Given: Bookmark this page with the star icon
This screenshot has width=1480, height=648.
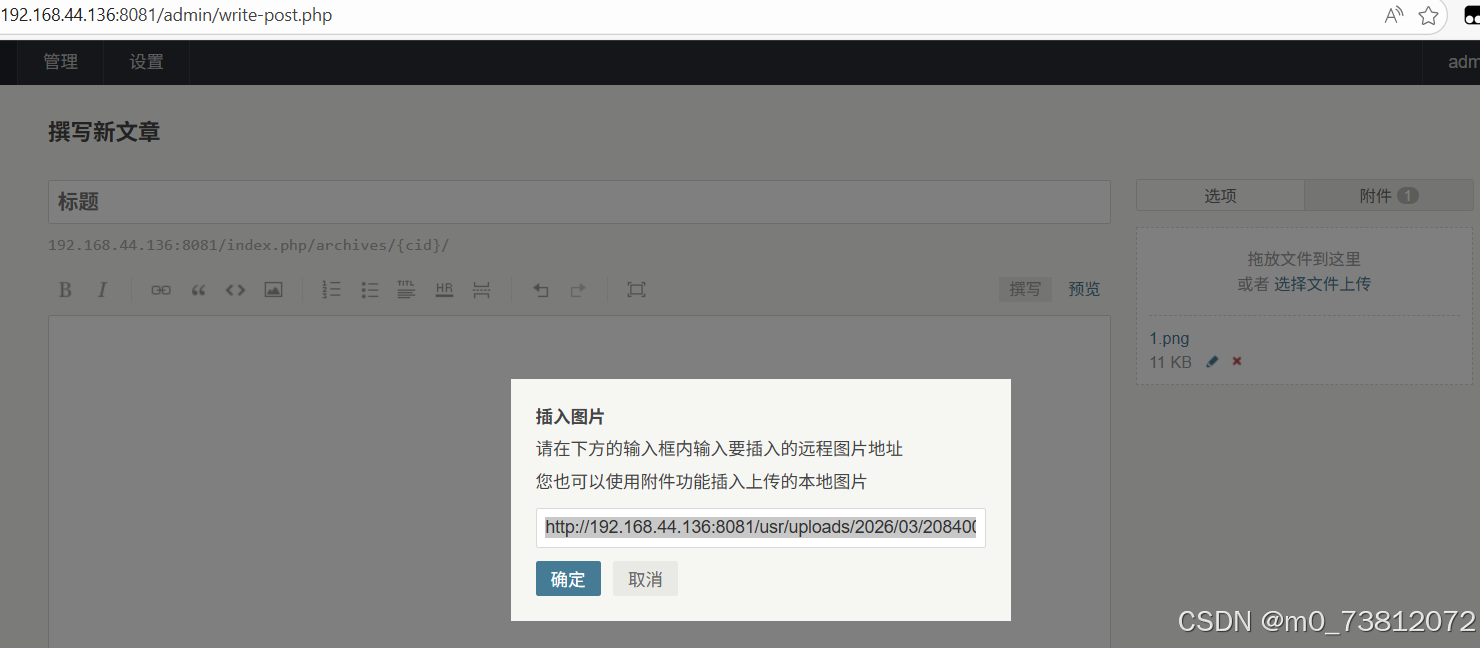Looking at the screenshot, I should coord(1428,16).
